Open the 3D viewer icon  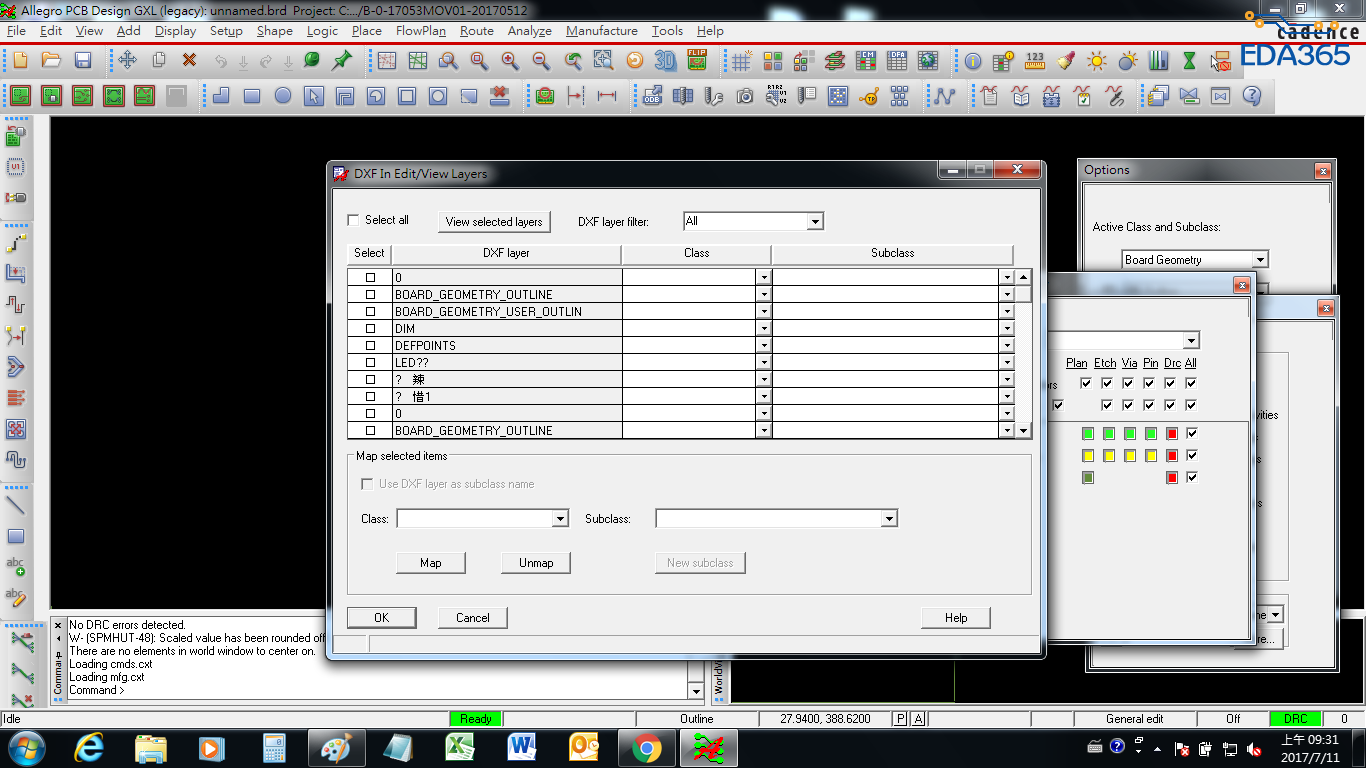point(665,61)
